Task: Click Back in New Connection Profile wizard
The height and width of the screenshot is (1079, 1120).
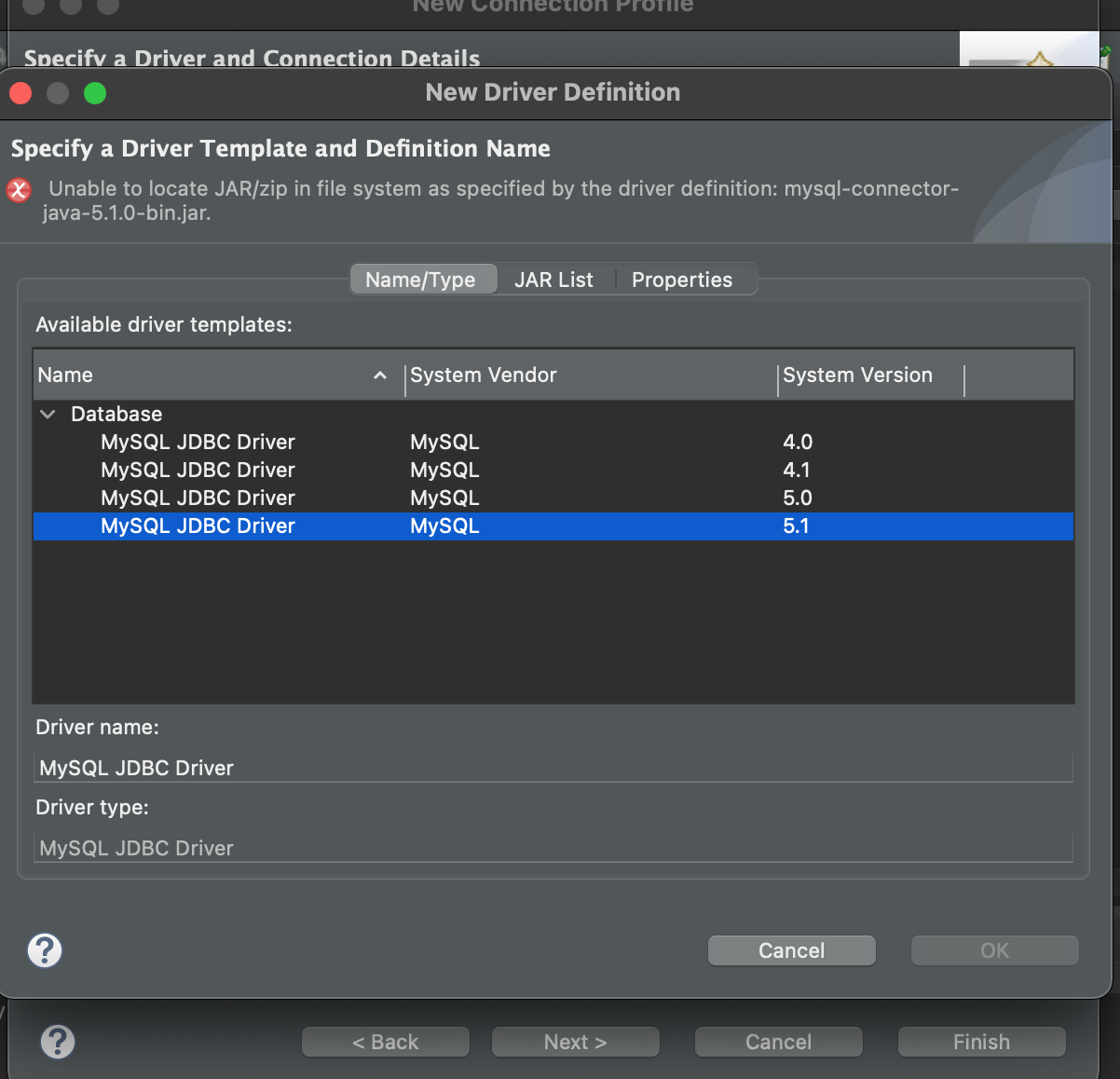Action: tap(386, 1042)
